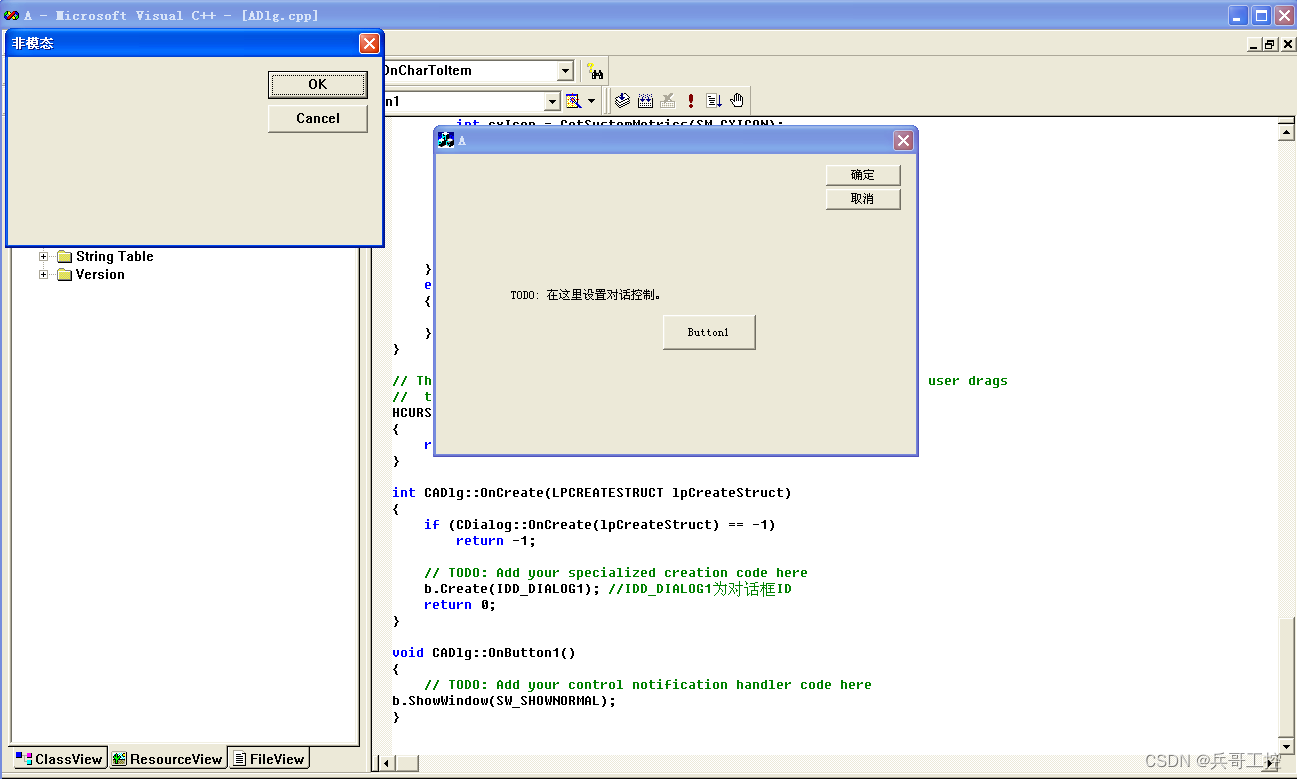Open the WizardBar action dropdown arrow

(592, 100)
